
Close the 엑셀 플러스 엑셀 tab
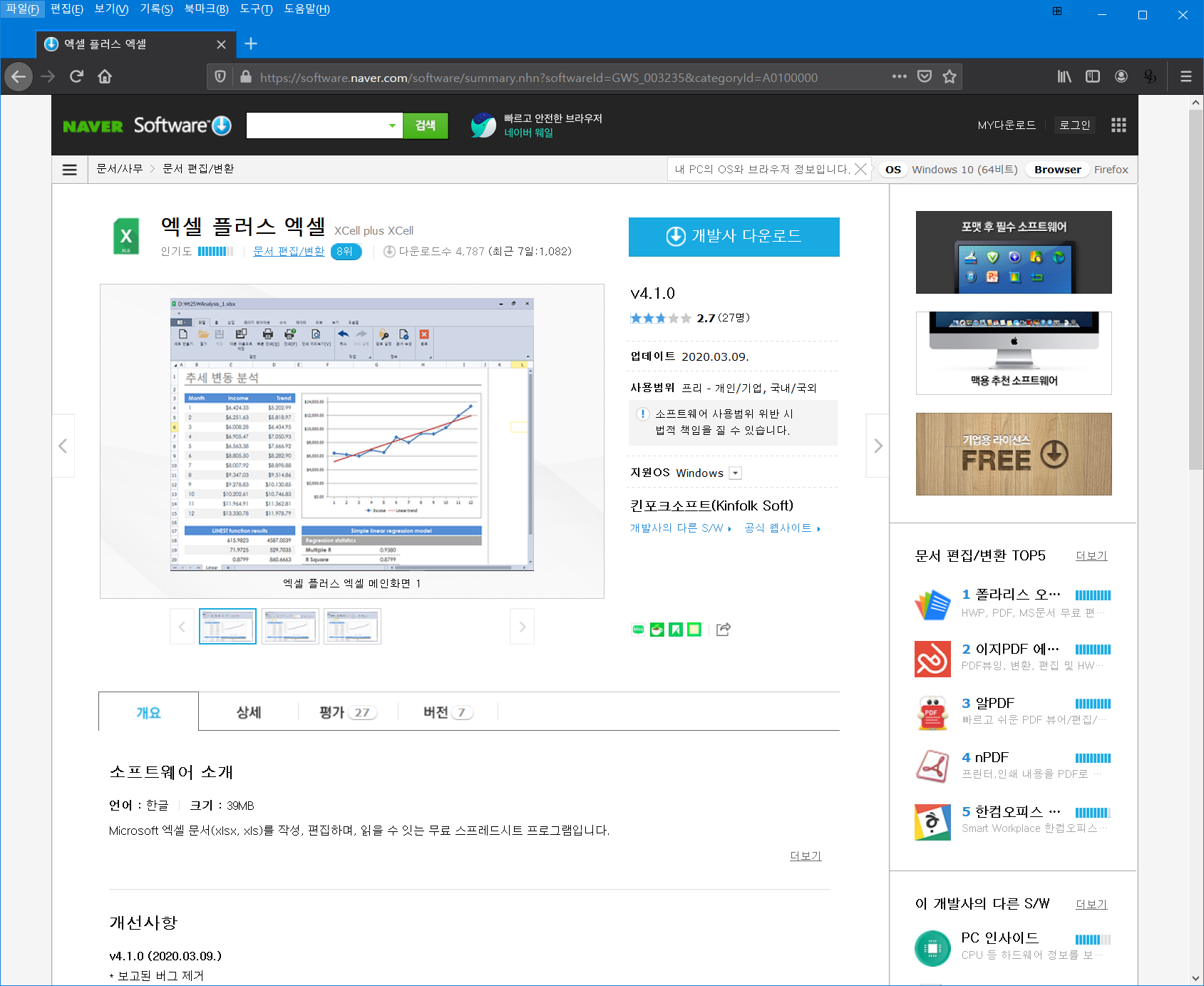221,44
